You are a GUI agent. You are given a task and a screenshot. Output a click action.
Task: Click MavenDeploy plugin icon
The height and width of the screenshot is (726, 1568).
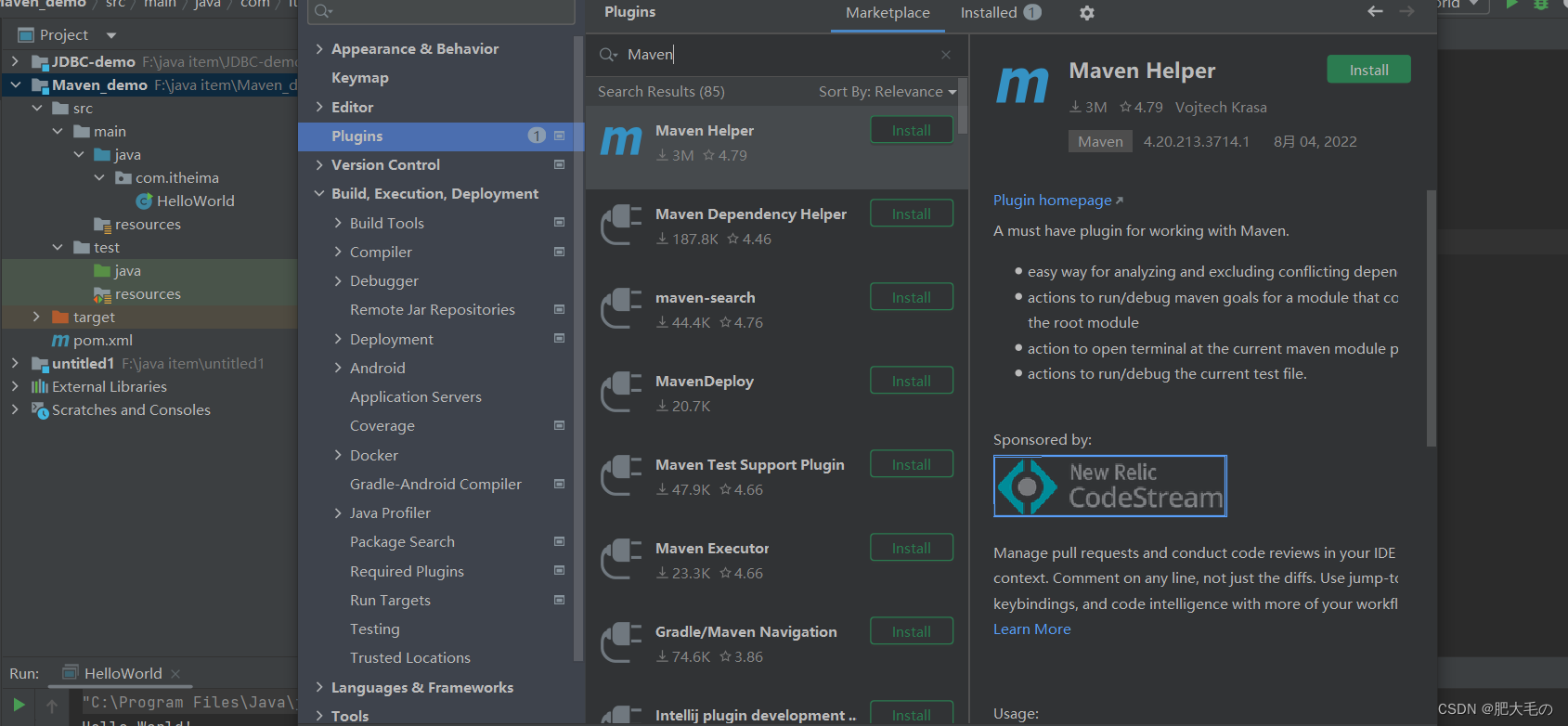621,393
